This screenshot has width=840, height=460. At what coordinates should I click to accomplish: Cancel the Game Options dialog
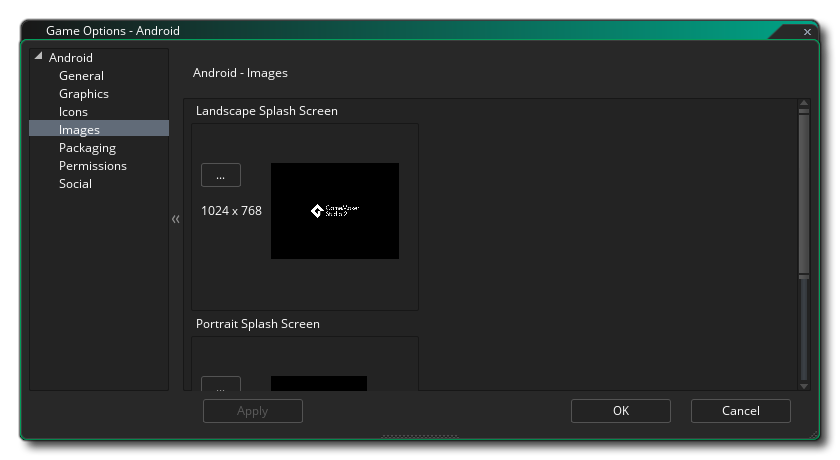tap(741, 411)
